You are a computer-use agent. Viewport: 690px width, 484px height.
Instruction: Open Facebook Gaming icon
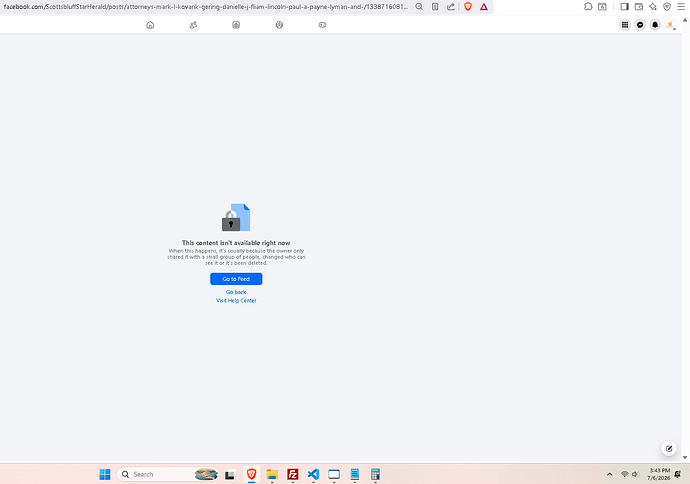click(322, 25)
